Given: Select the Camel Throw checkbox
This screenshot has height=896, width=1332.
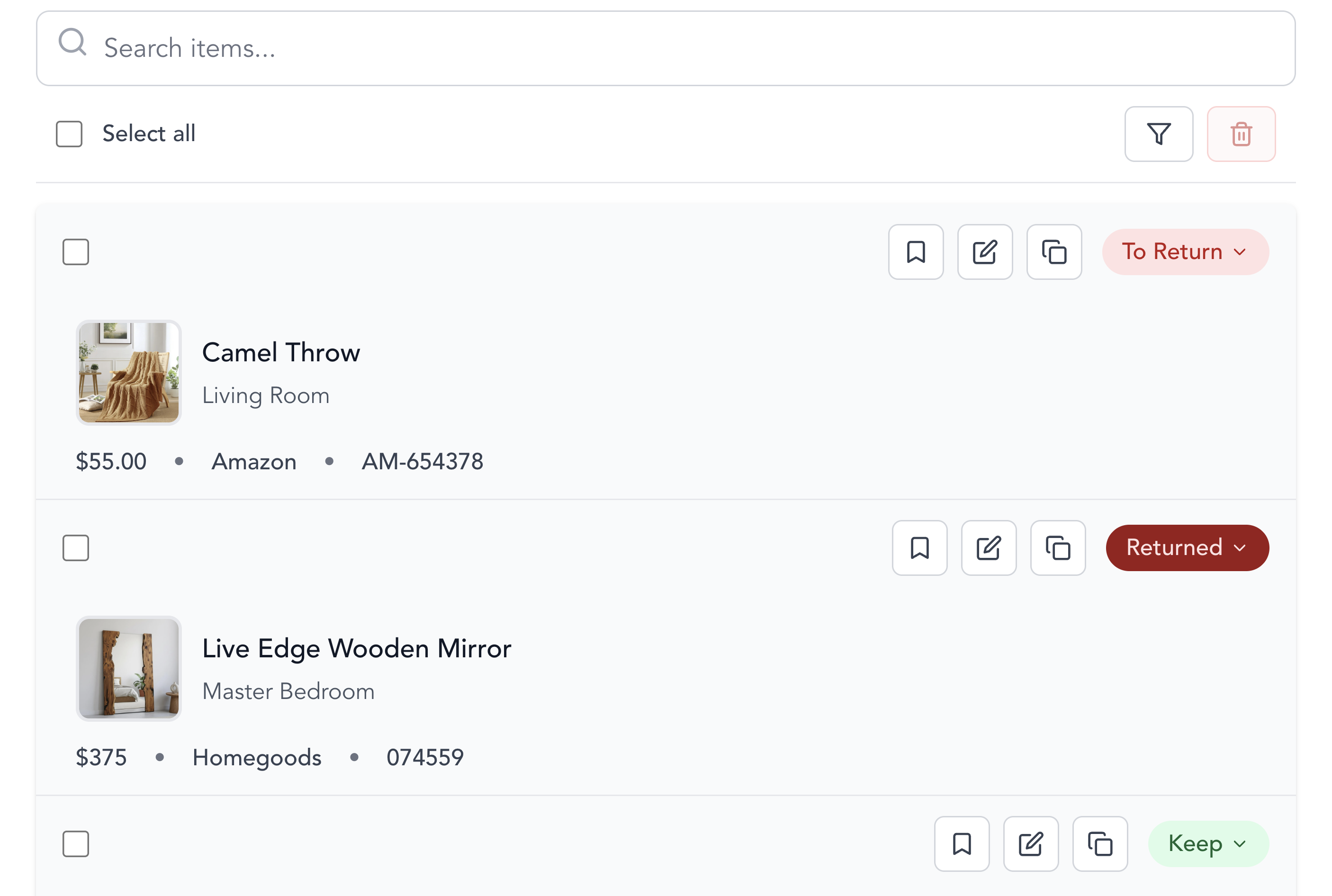Looking at the screenshot, I should click(75, 251).
